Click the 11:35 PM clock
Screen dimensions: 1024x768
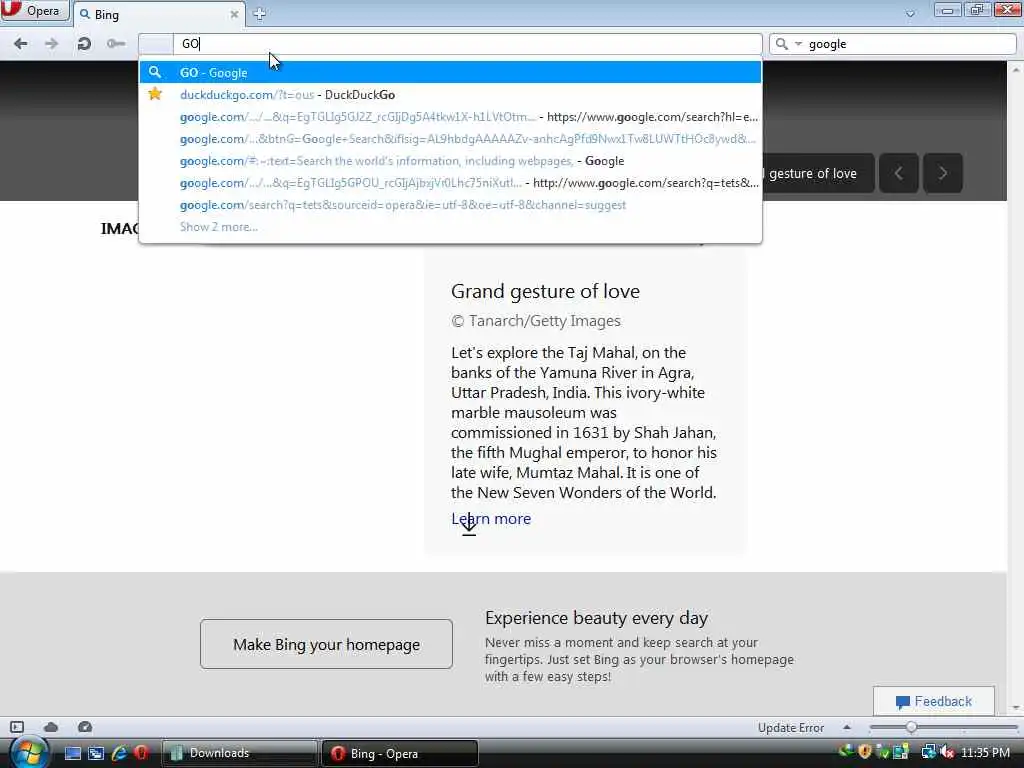985,753
